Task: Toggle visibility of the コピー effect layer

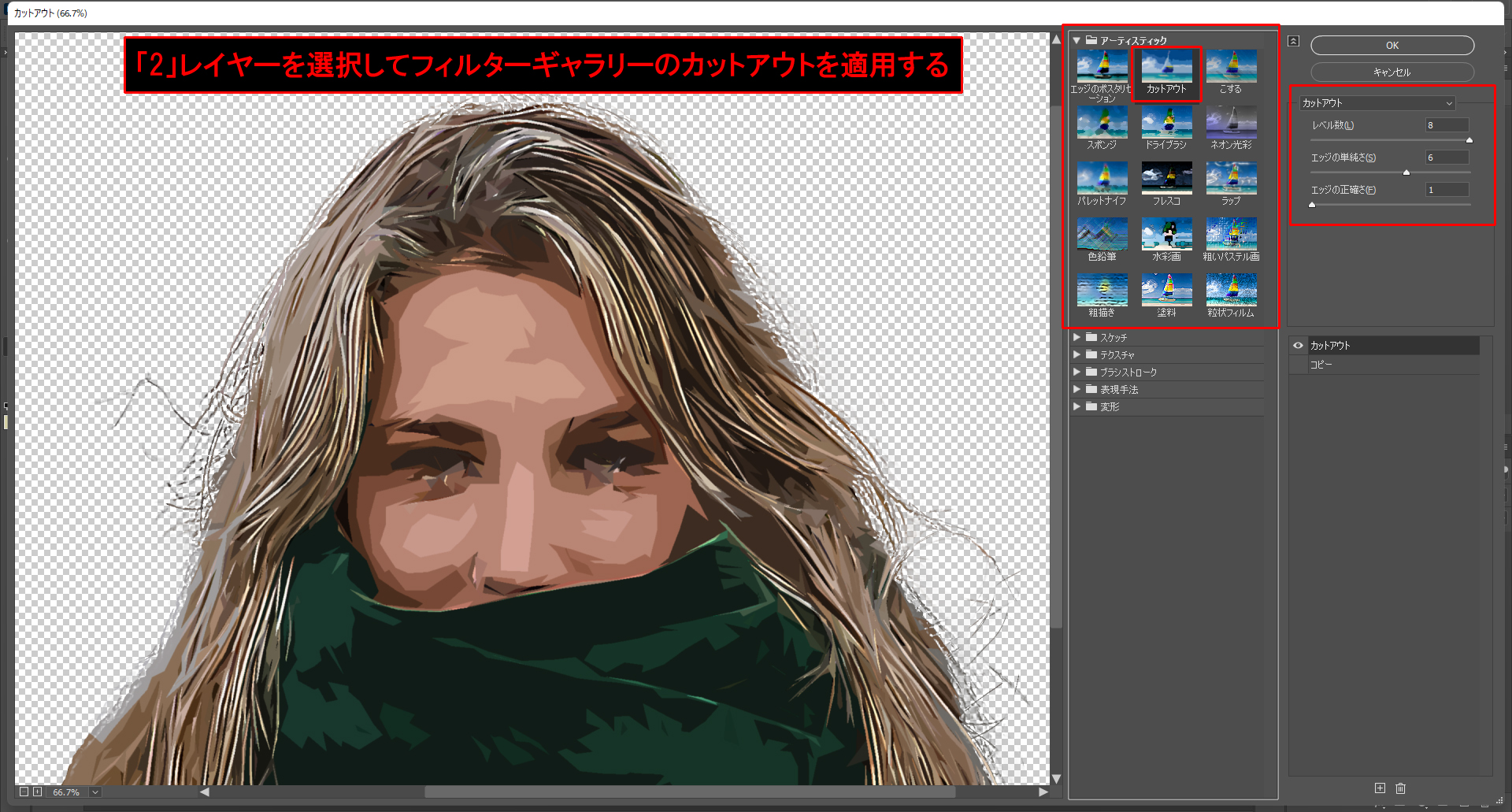Action: point(1298,365)
